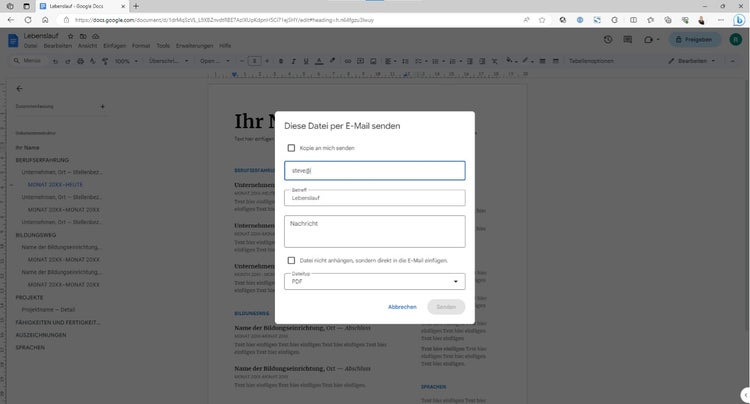Image resolution: width=750 pixels, height=404 pixels.
Task: Focus the recipient field containing 'steve@'
Action: coord(375,170)
